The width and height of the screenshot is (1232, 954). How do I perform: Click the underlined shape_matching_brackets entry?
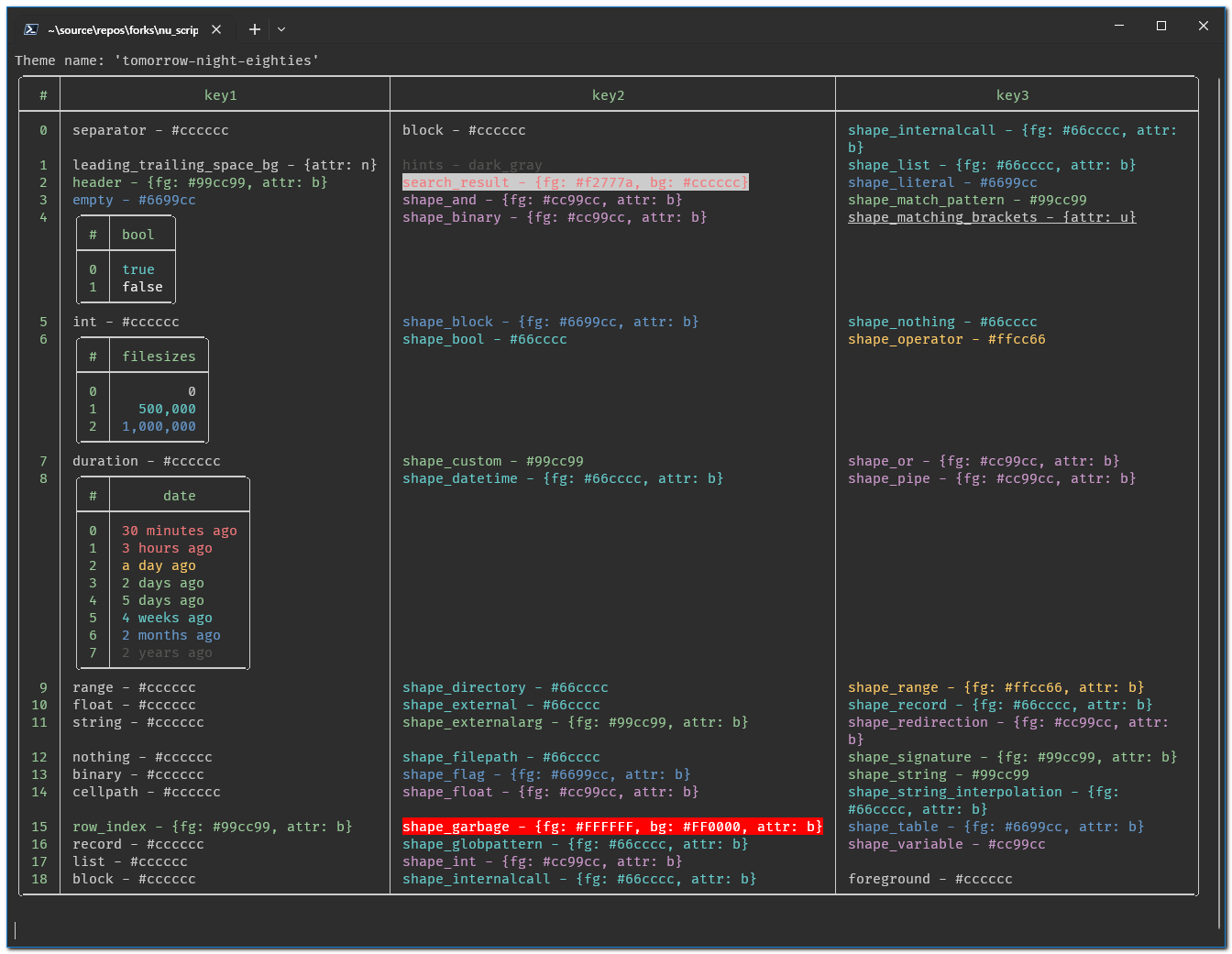[x=992, y=217]
